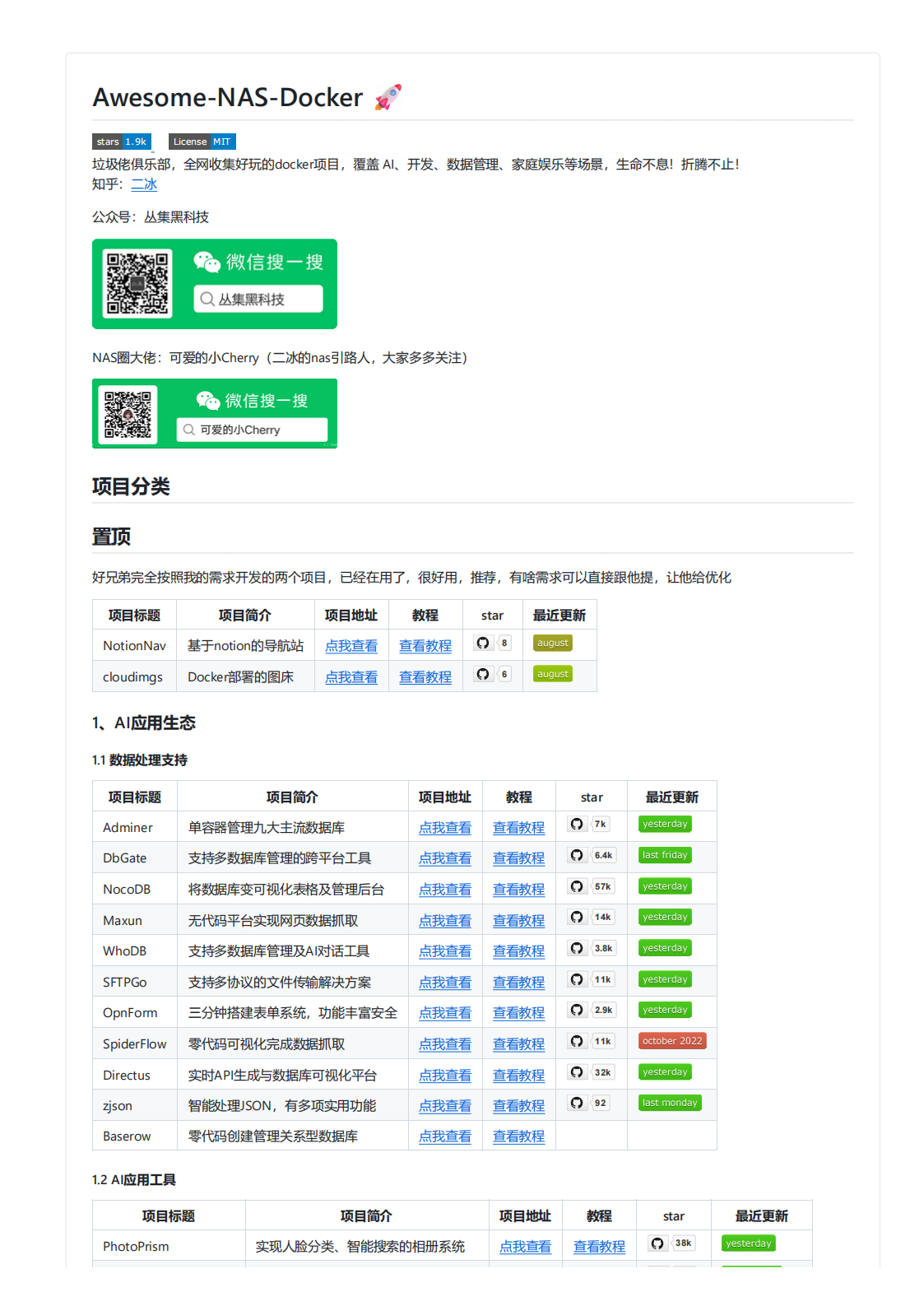Open NocoDB tutorial link
Screen dimensions: 924x1306
click(519, 890)
